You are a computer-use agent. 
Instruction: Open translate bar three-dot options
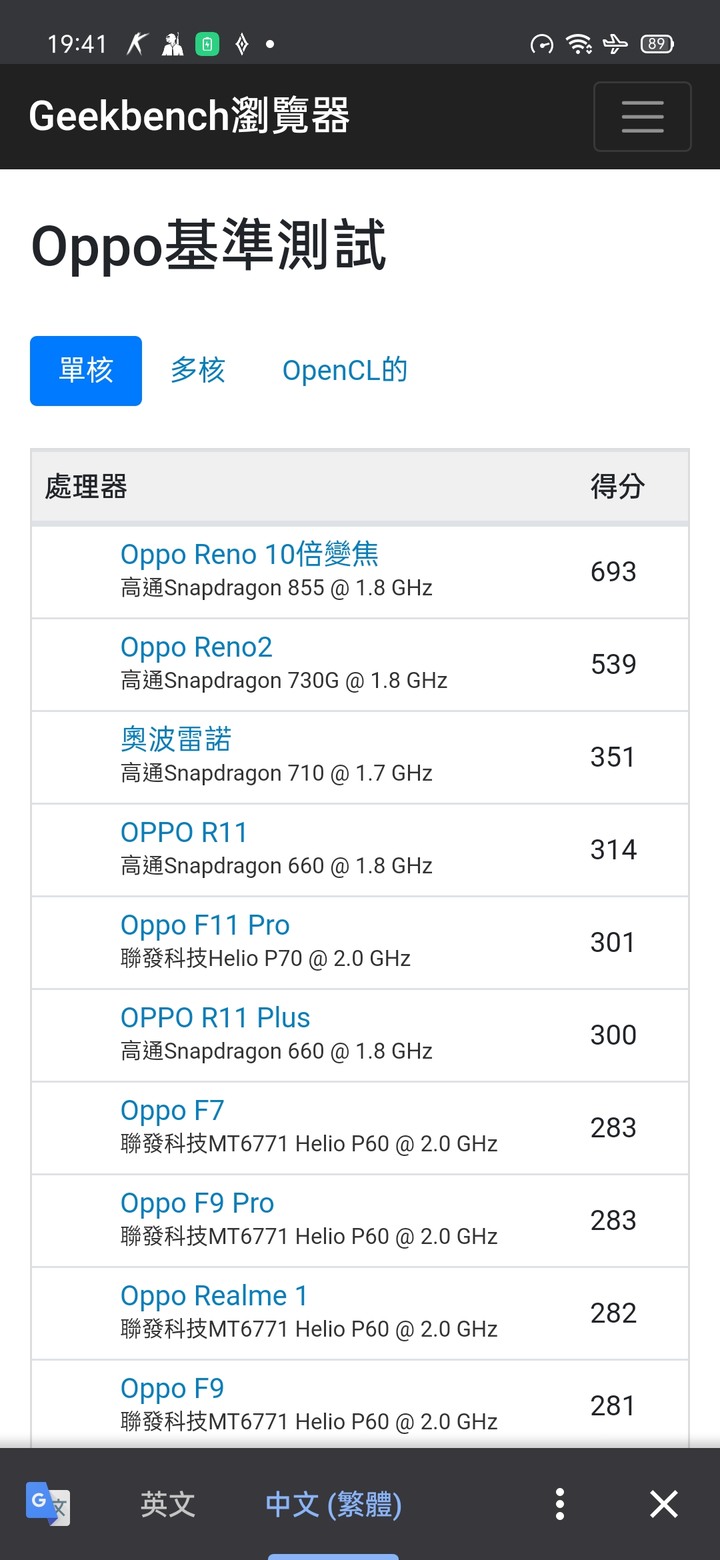[560, 1504]
